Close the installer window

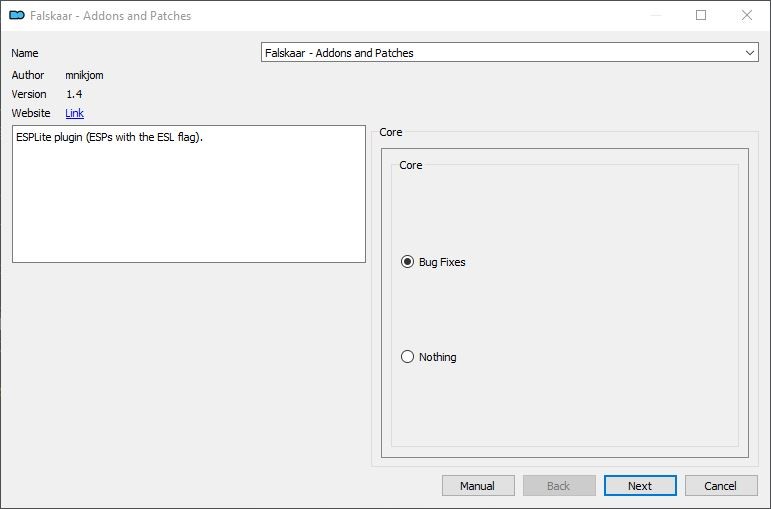746,15
